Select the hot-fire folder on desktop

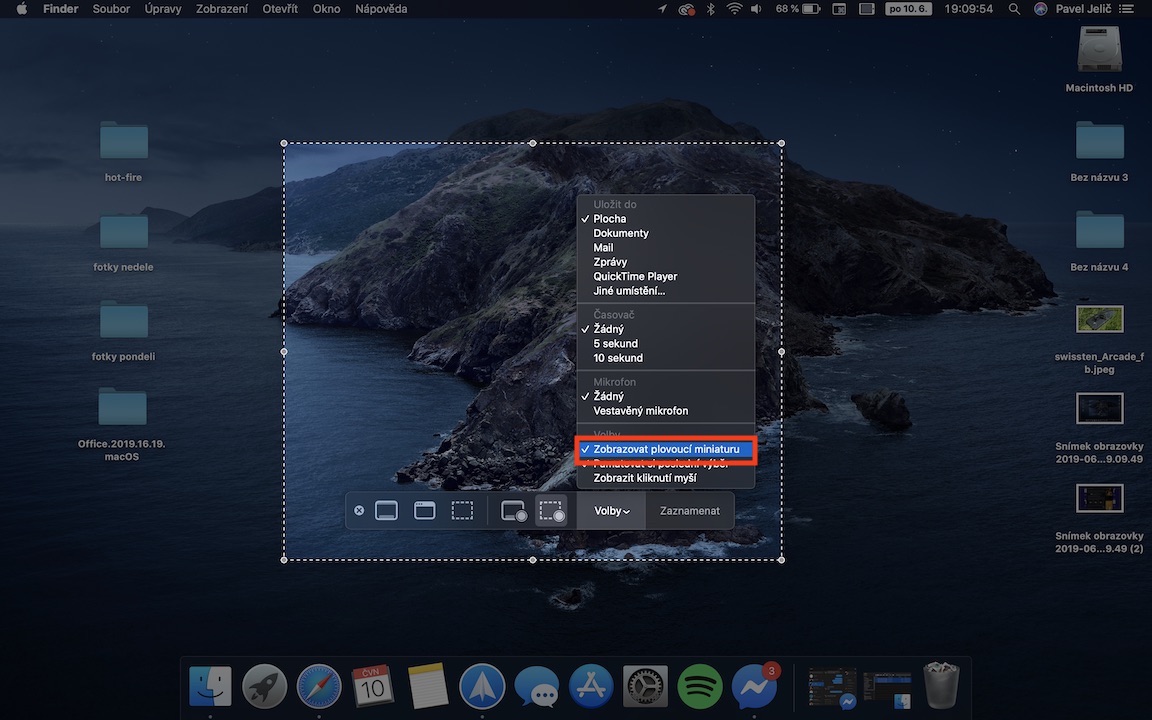coord(124,142)
